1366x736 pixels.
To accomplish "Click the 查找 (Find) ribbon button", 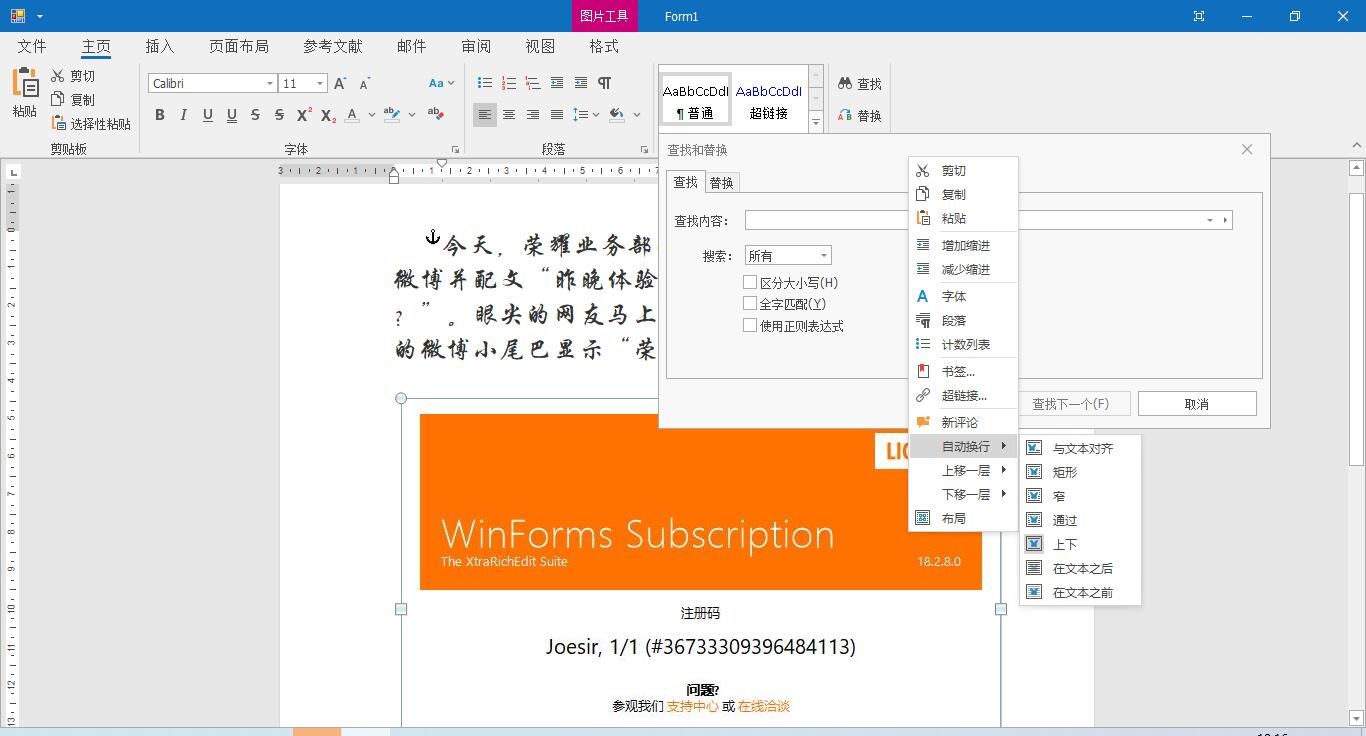I will [860, 84].
